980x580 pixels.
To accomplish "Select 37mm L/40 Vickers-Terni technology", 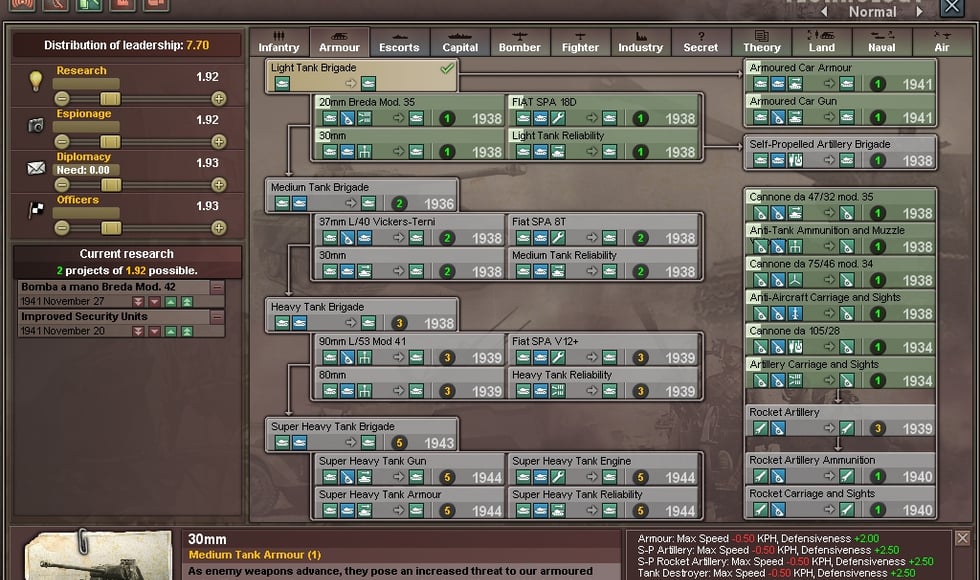I will [409, 230].
